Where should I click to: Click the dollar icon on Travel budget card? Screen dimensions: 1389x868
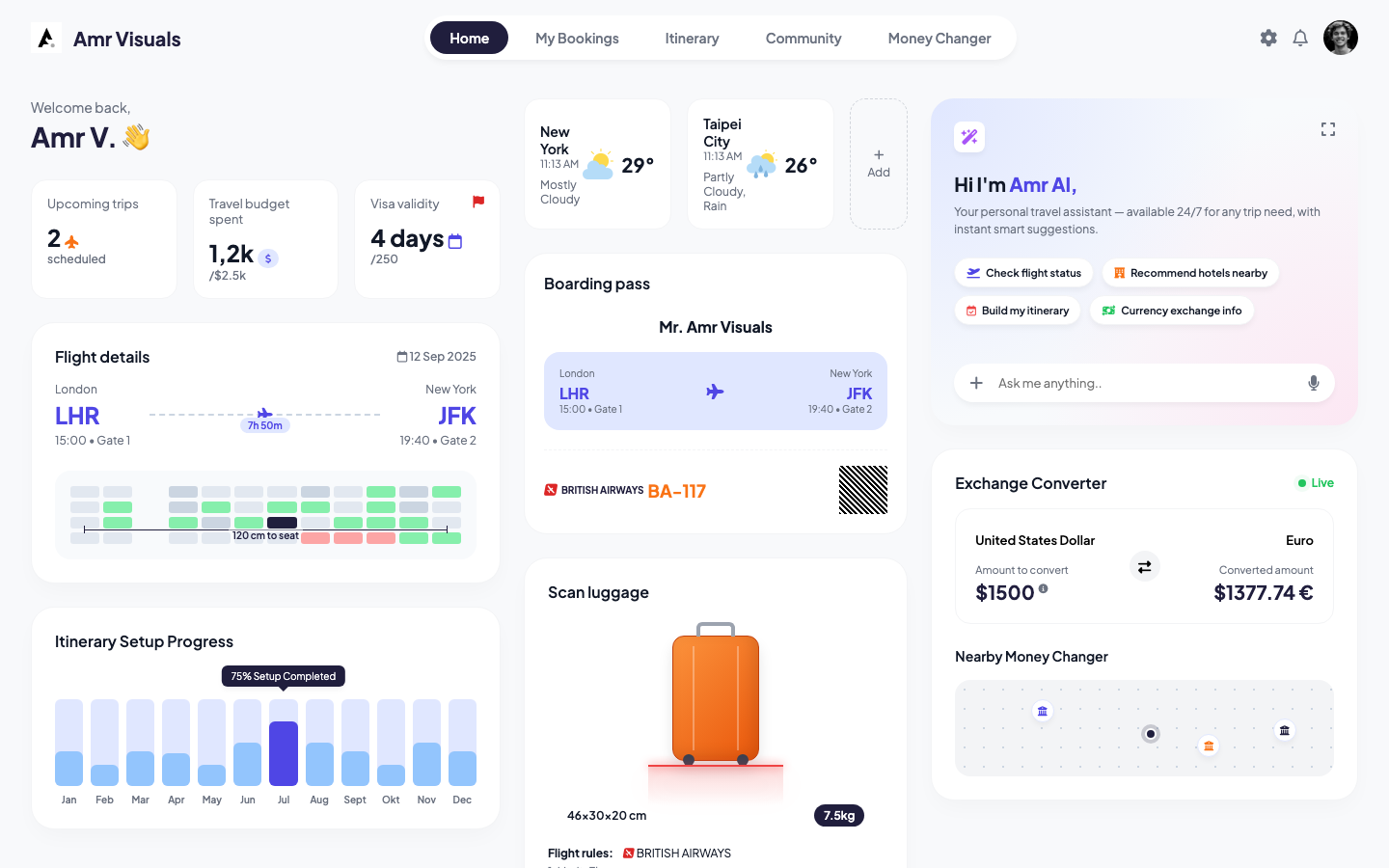click(x=268, y=258)
